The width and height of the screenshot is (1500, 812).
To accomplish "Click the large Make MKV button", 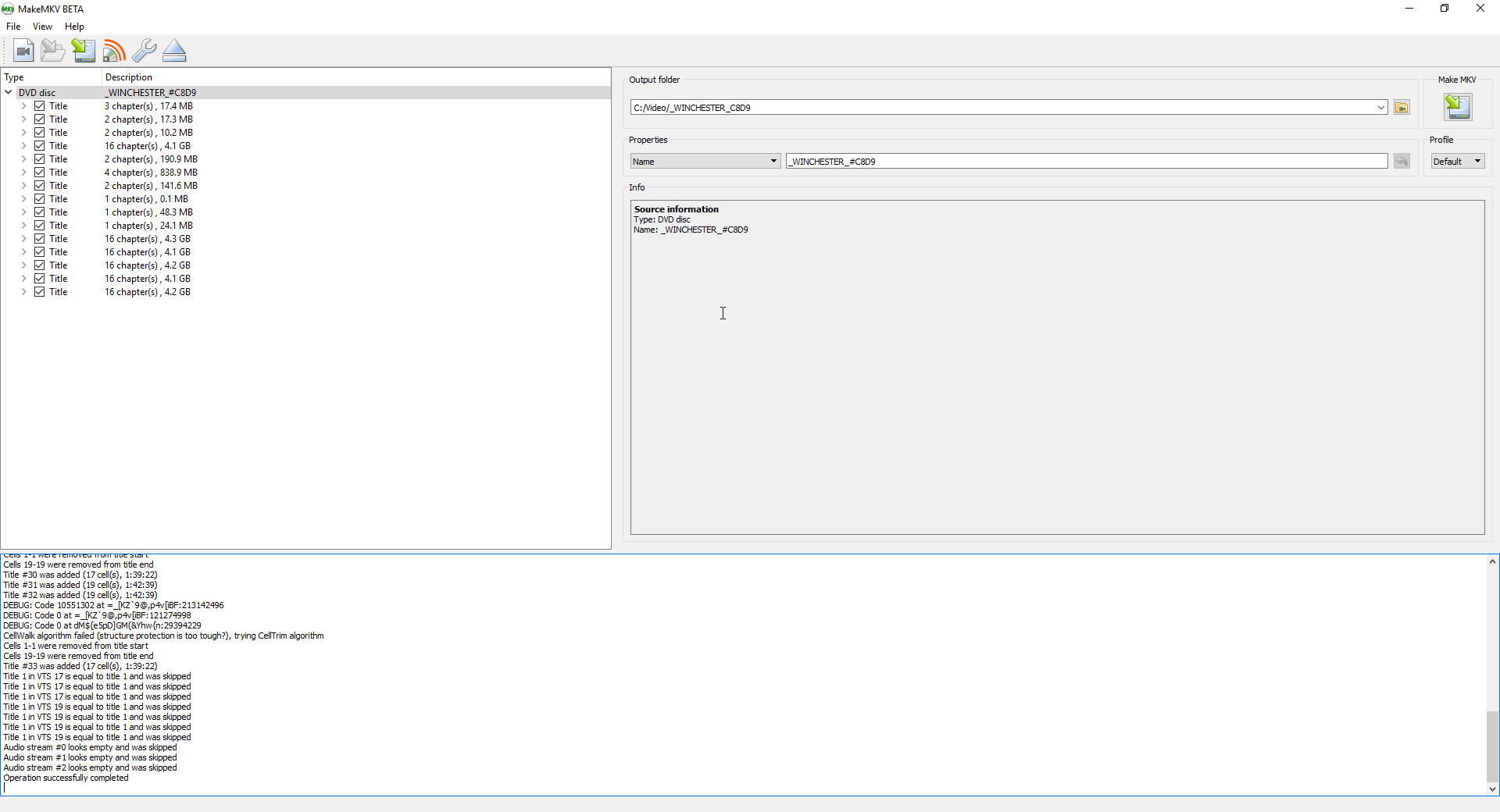I will pos(1458,107).
